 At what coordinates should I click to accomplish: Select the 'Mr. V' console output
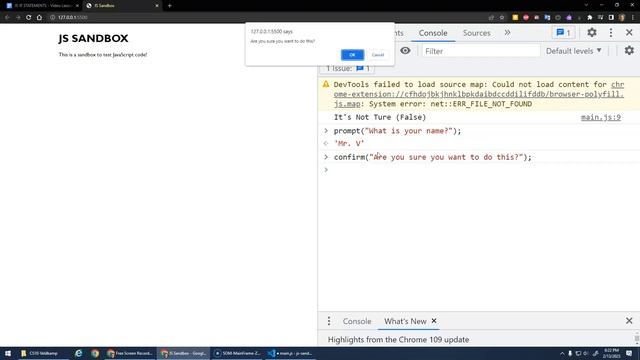click(349, 144)
